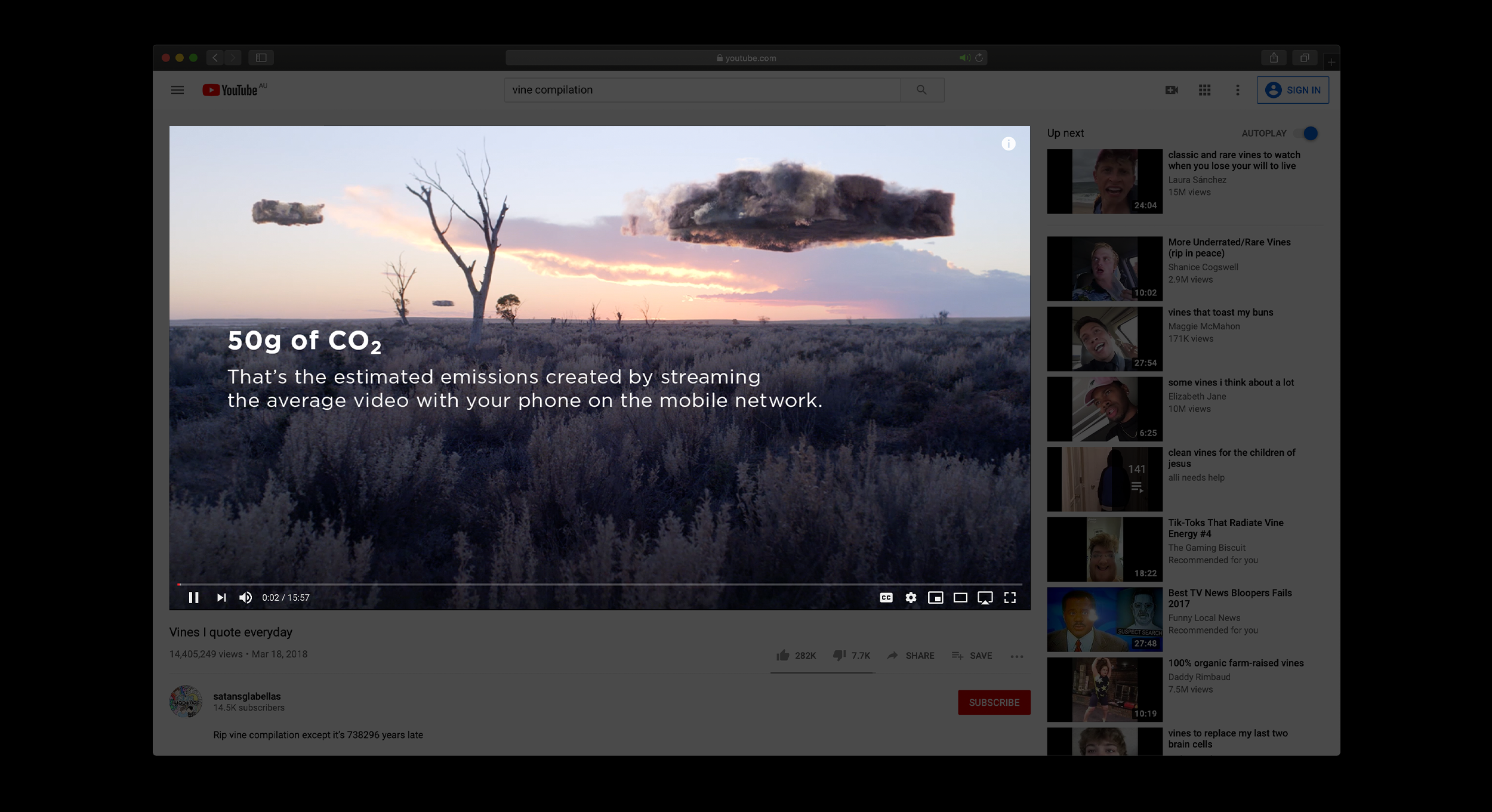Viewport: 1492px width, 812px height.
Task: Switch to miniplayer mode
Action: 935,597
